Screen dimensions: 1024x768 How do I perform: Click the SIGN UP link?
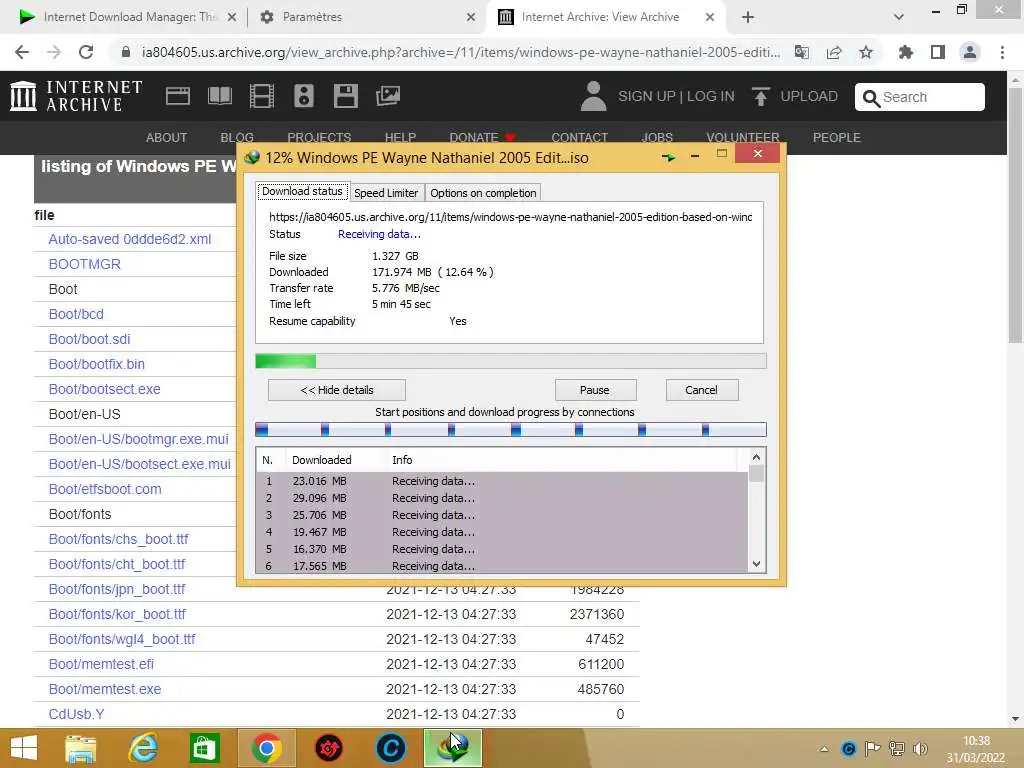point(647,96)
